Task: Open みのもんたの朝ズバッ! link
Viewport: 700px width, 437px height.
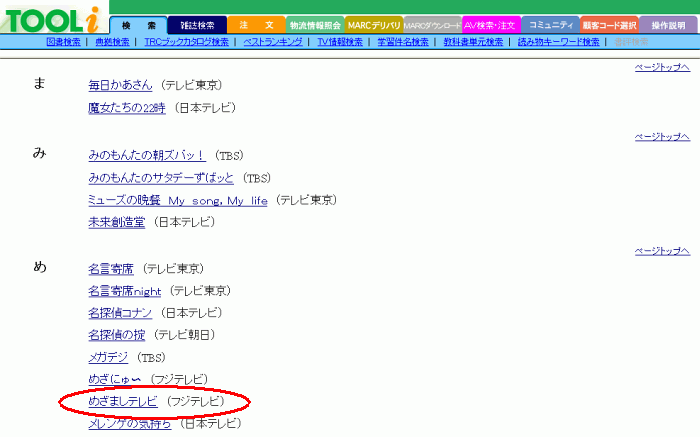Action: click(x=147, y=155)
